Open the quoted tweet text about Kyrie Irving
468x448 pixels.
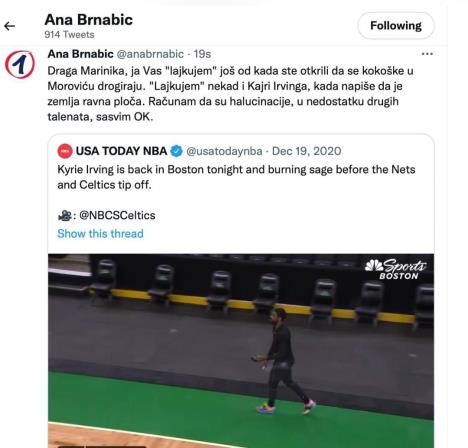click(x=236, y=177)
